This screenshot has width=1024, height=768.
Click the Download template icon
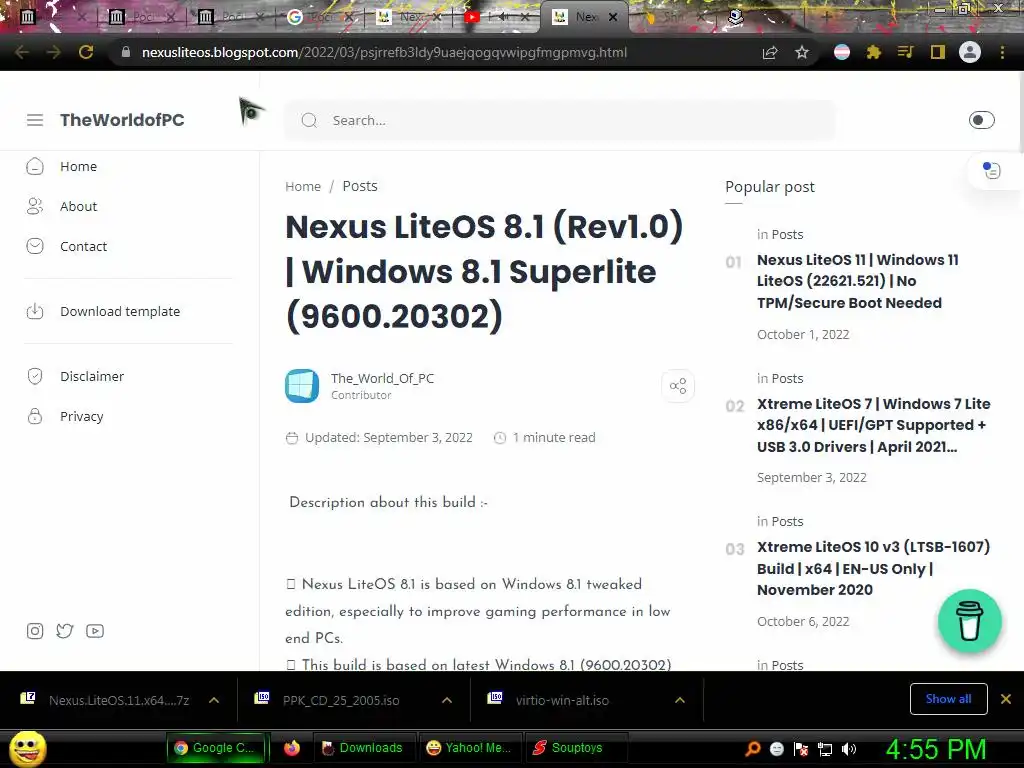coord(35,312)
